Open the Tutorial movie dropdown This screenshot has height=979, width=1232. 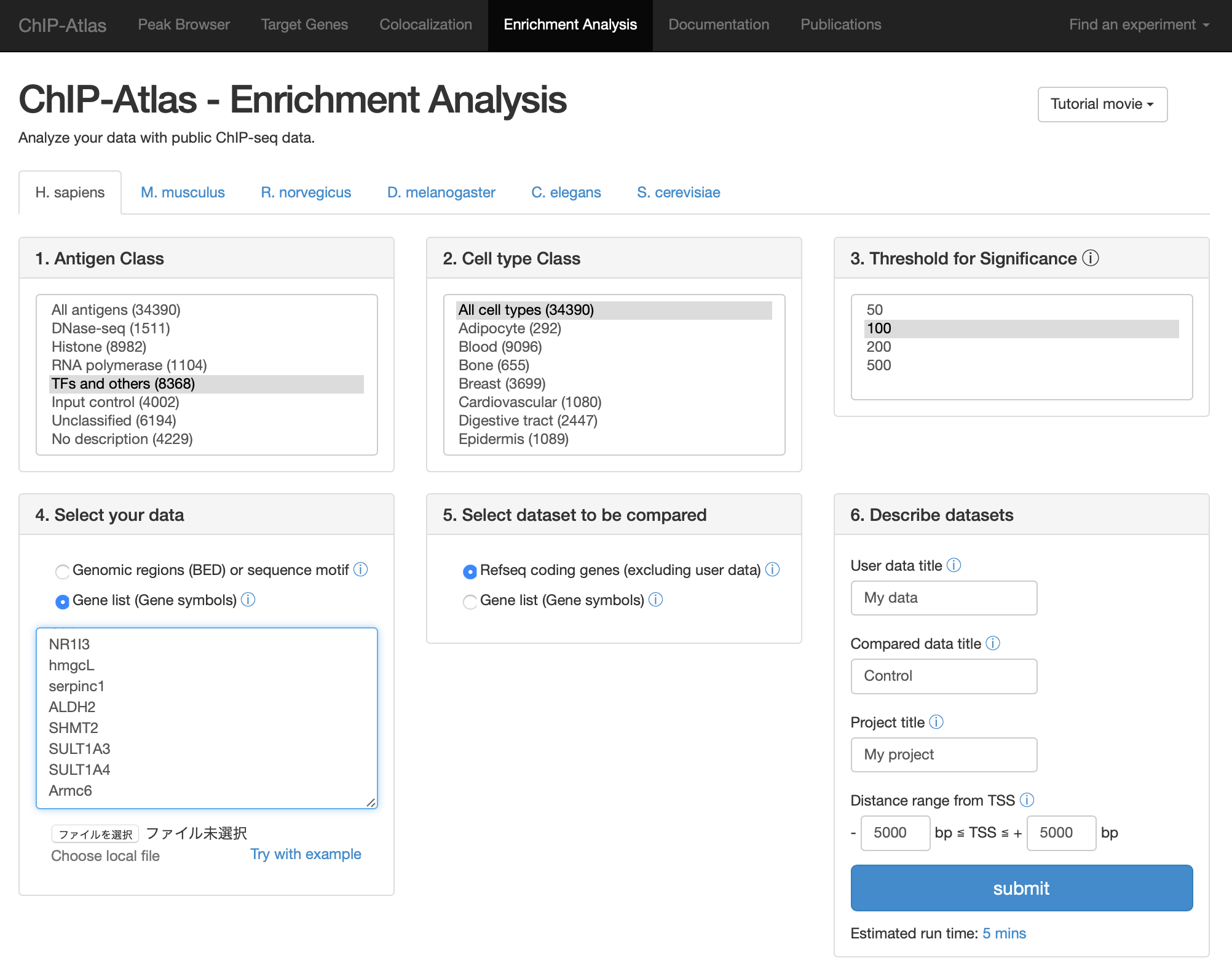click(1102, 104)
